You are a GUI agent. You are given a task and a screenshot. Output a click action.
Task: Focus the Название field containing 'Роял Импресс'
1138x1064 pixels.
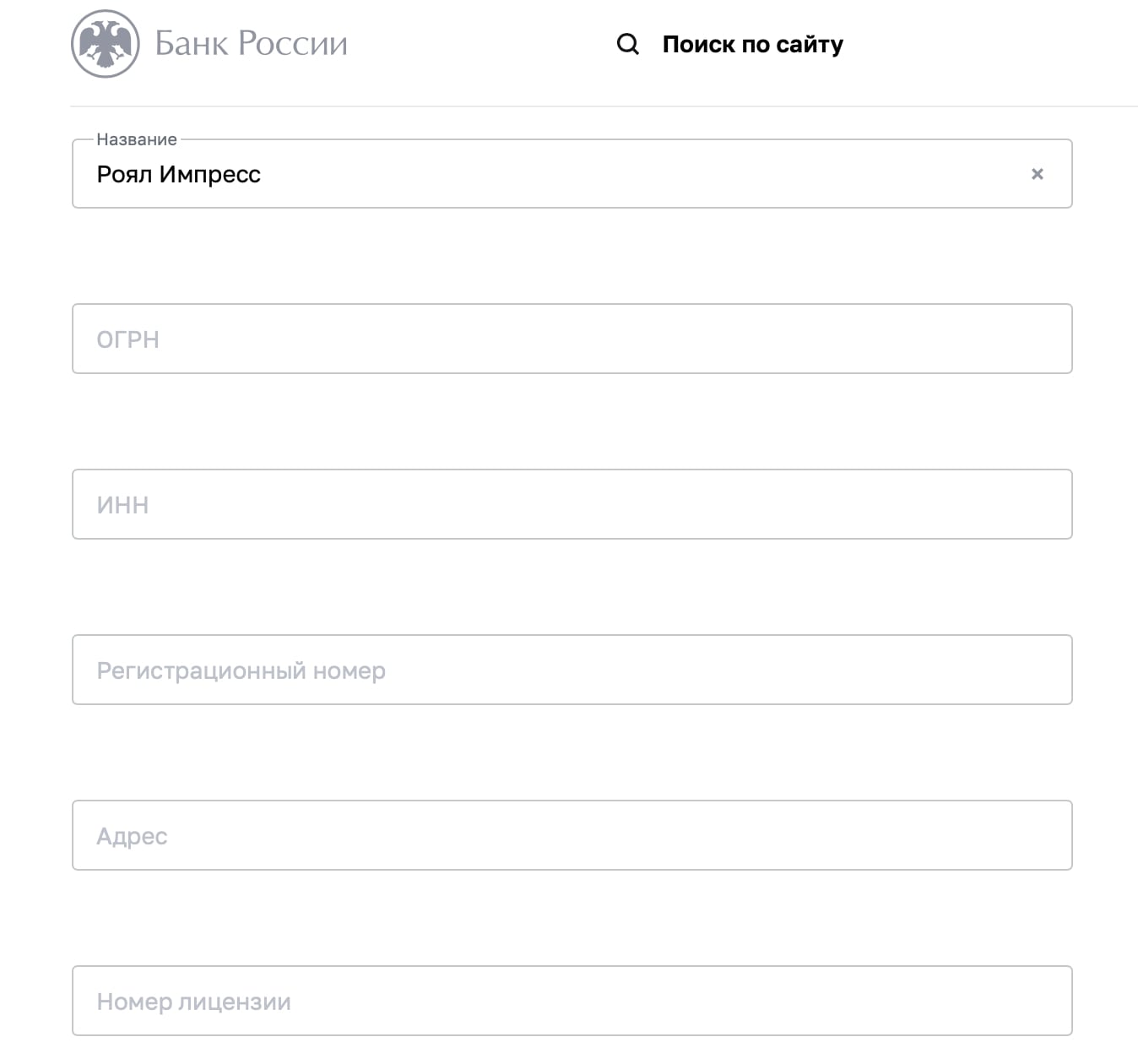click(x=572, y=174)
